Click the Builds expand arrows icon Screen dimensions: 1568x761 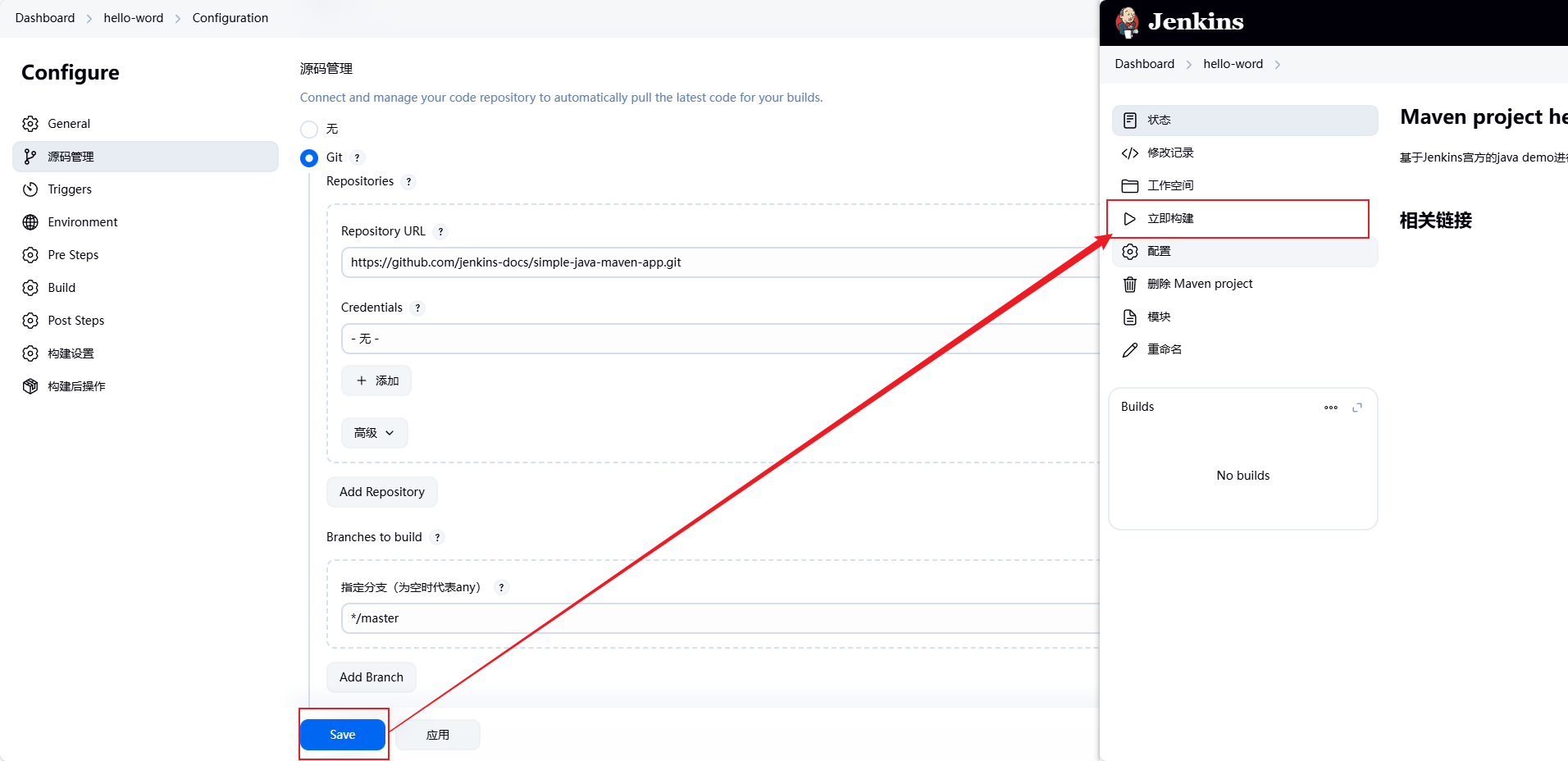coord(1357,408)
